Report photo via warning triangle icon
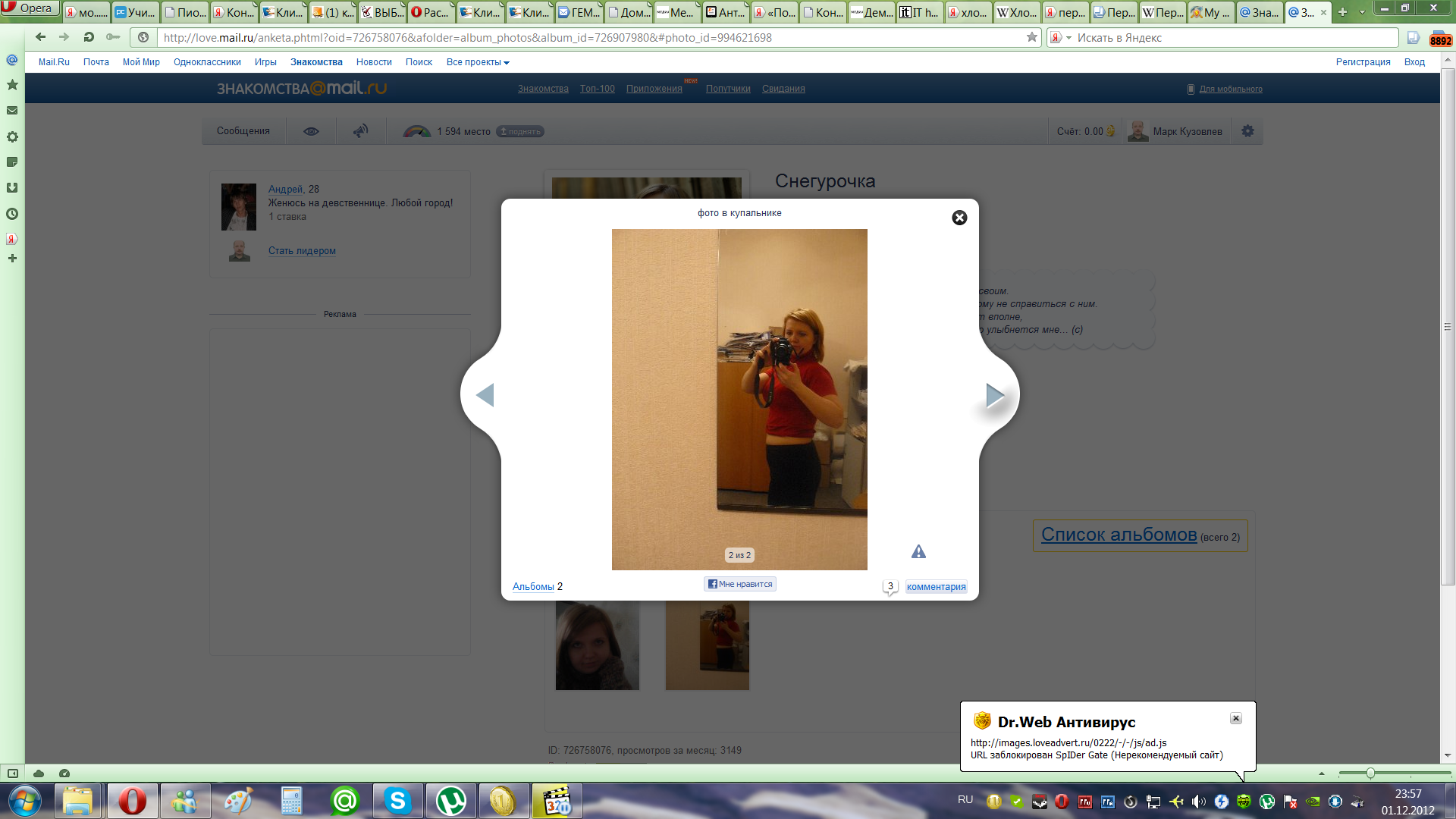 918,552
